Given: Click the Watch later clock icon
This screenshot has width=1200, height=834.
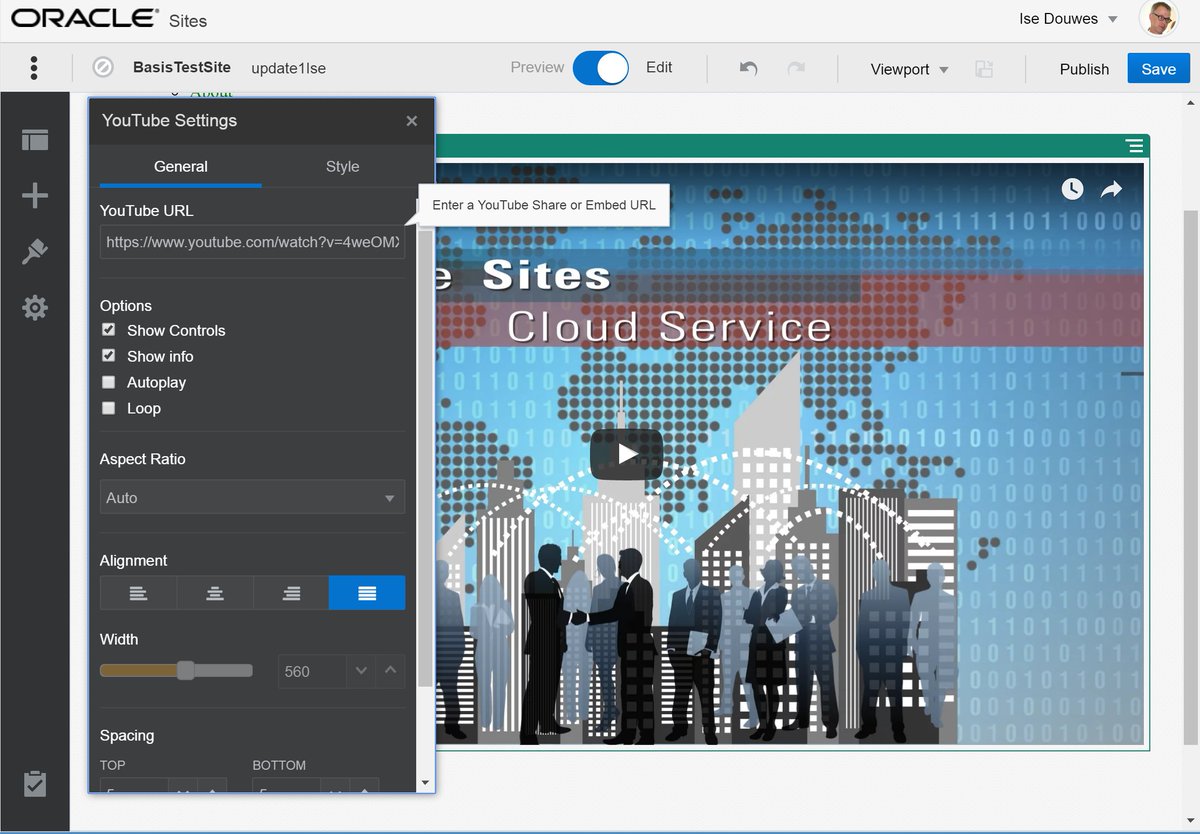Looking at the screenshot, I should 1072,189.
